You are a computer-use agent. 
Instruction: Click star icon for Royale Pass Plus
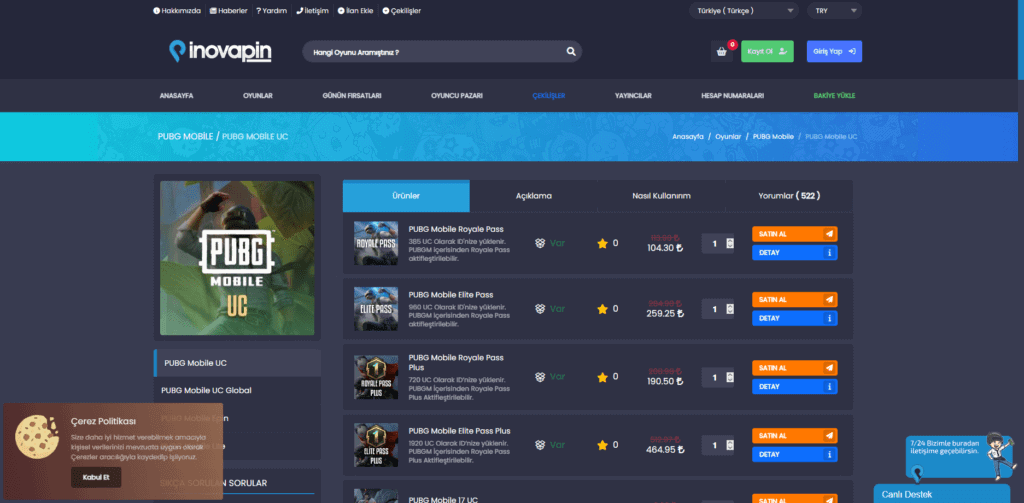pos(602,377)
